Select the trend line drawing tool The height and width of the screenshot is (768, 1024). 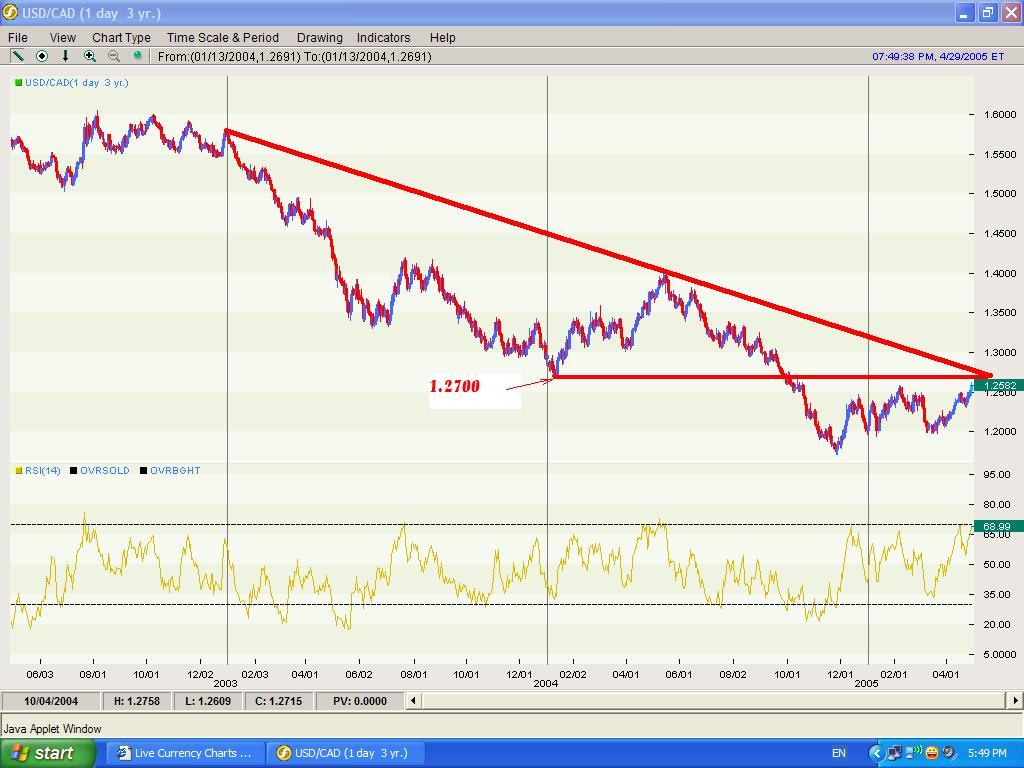click(17, 56)
